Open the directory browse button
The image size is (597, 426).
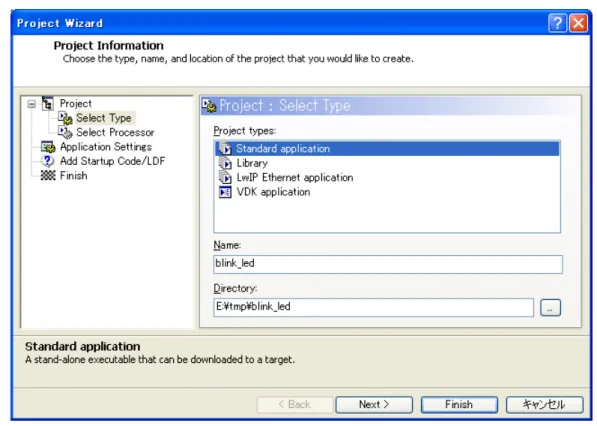coord(550,308)
